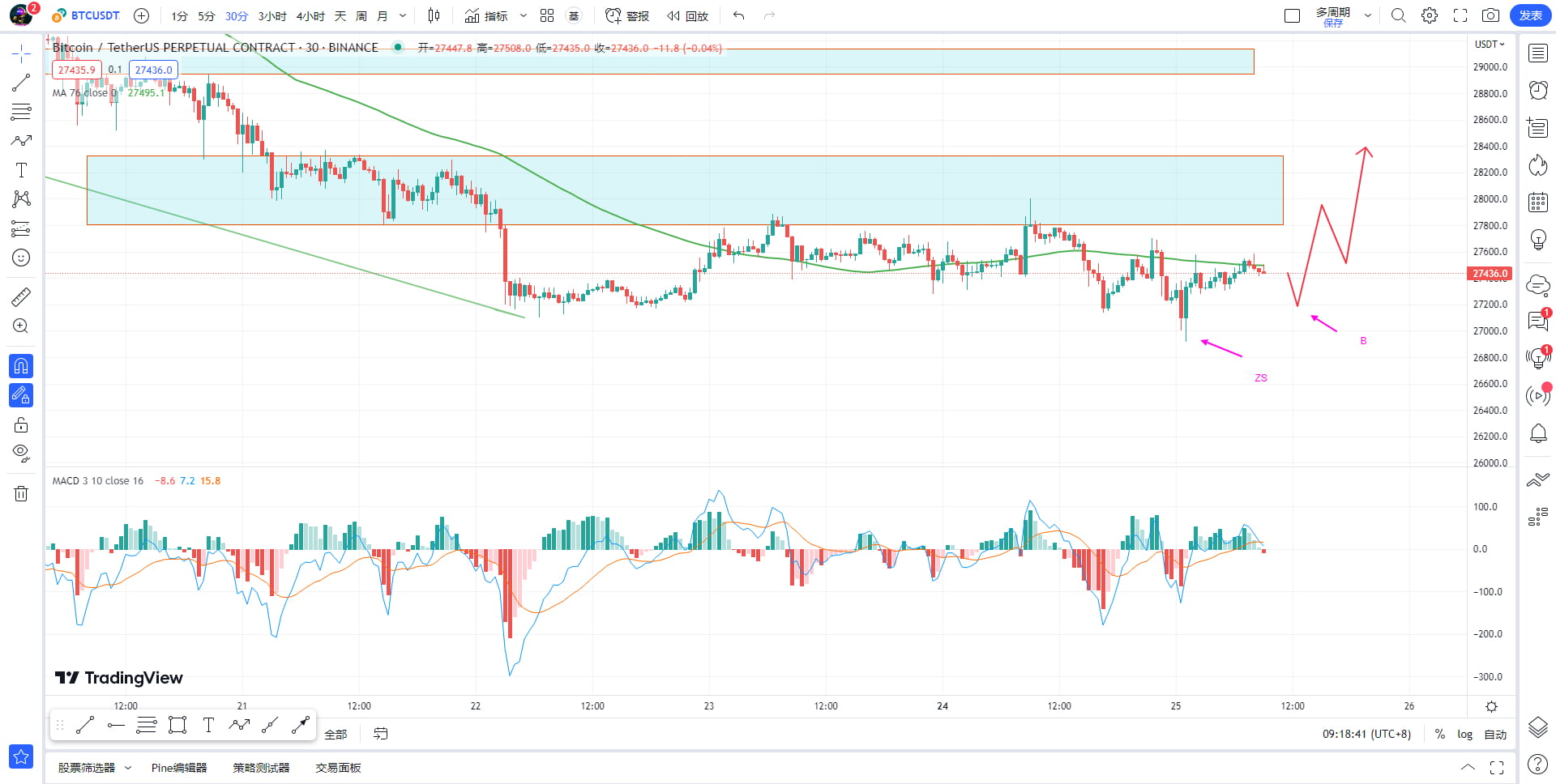
Task: Open the 交易面板 tab
Action: click(338, 768)
